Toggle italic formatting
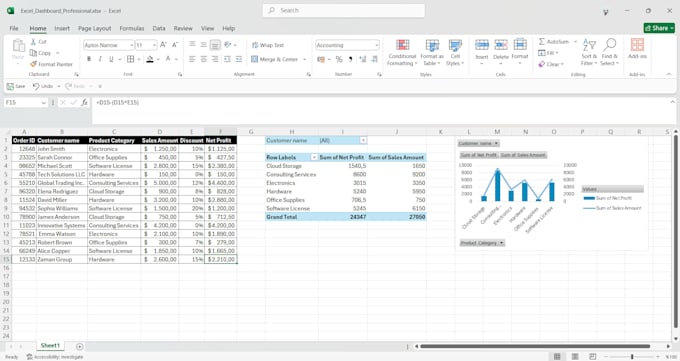The width and height of the screenshot is (680, 361). tap(100, 59)
